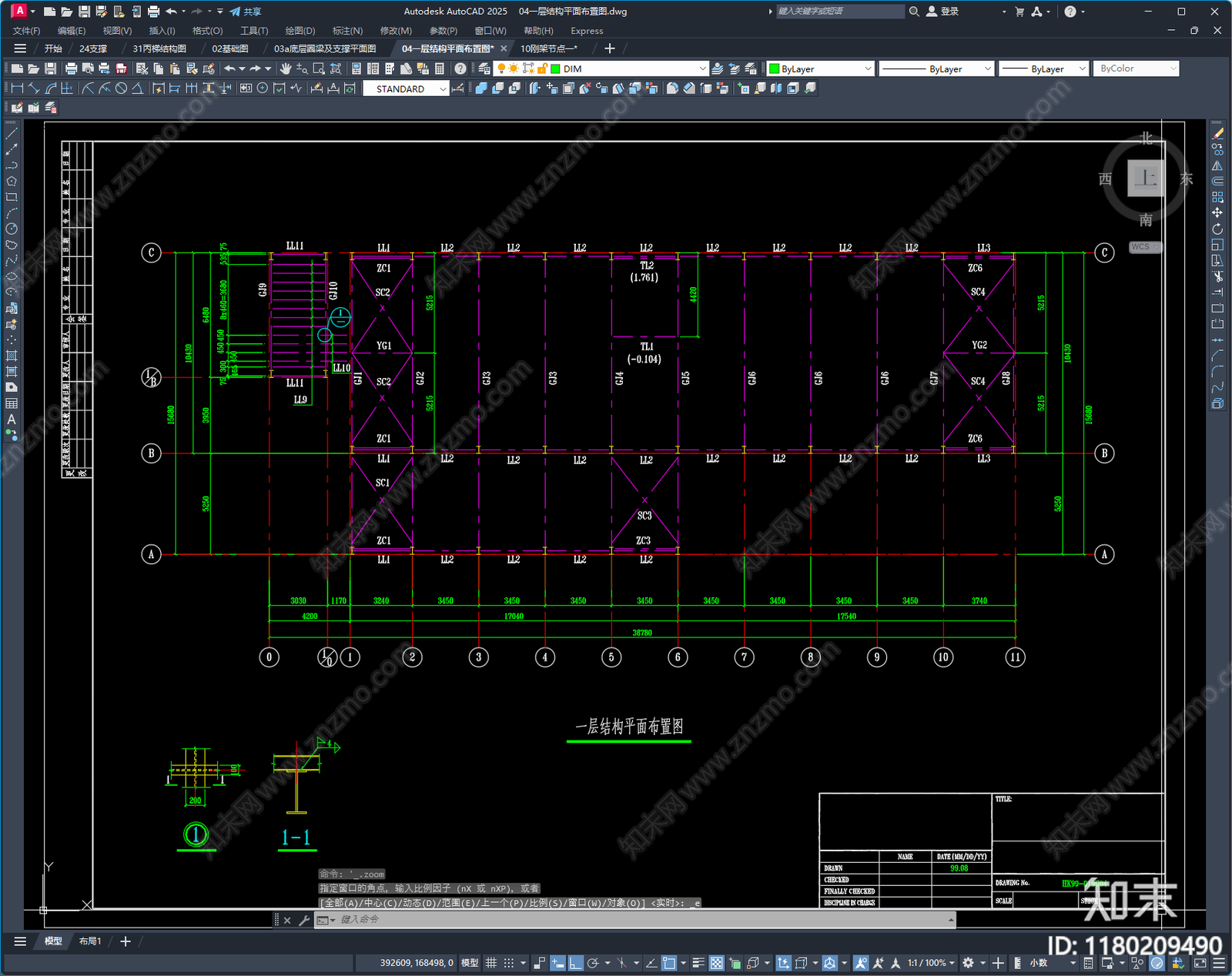Select the Diameter dimension tool
1232x976 pixels.
[121, 89]
